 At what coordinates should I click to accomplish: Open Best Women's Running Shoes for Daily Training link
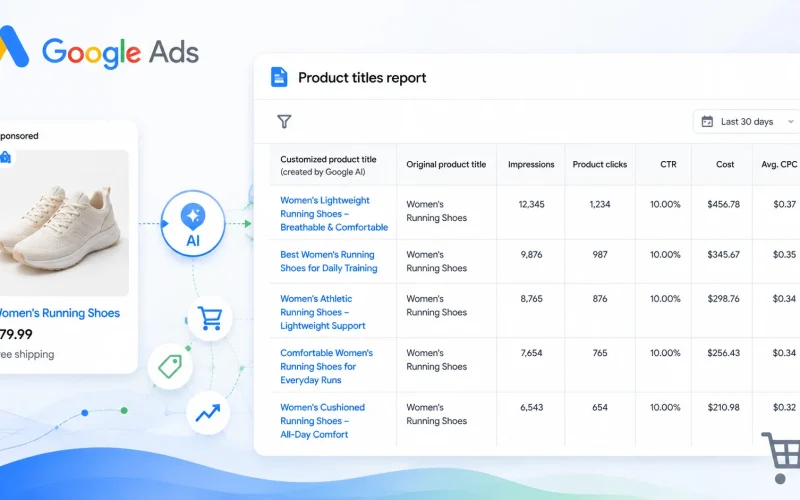click(x=329, y=261)
